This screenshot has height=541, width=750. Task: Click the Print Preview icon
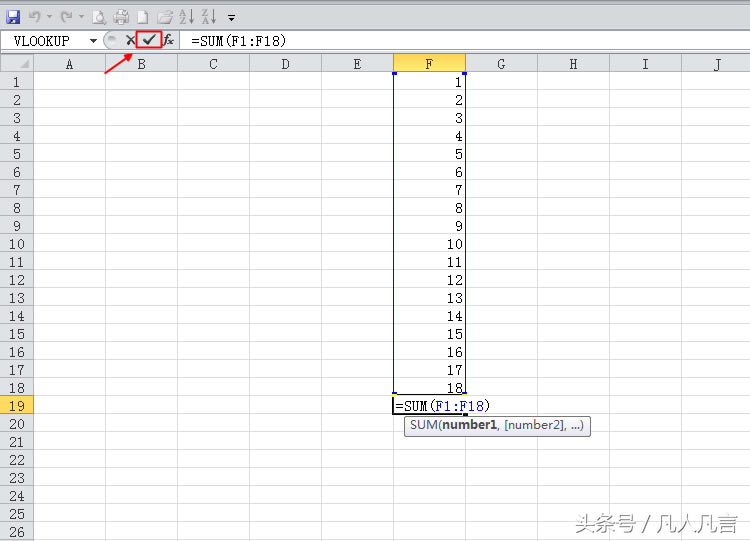[99, 17]
